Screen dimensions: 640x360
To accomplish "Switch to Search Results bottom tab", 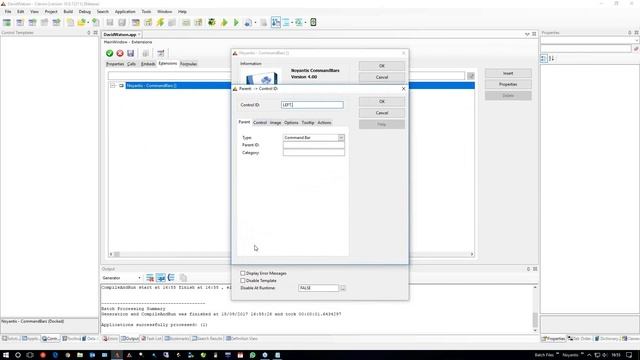I will coord(207,339).
